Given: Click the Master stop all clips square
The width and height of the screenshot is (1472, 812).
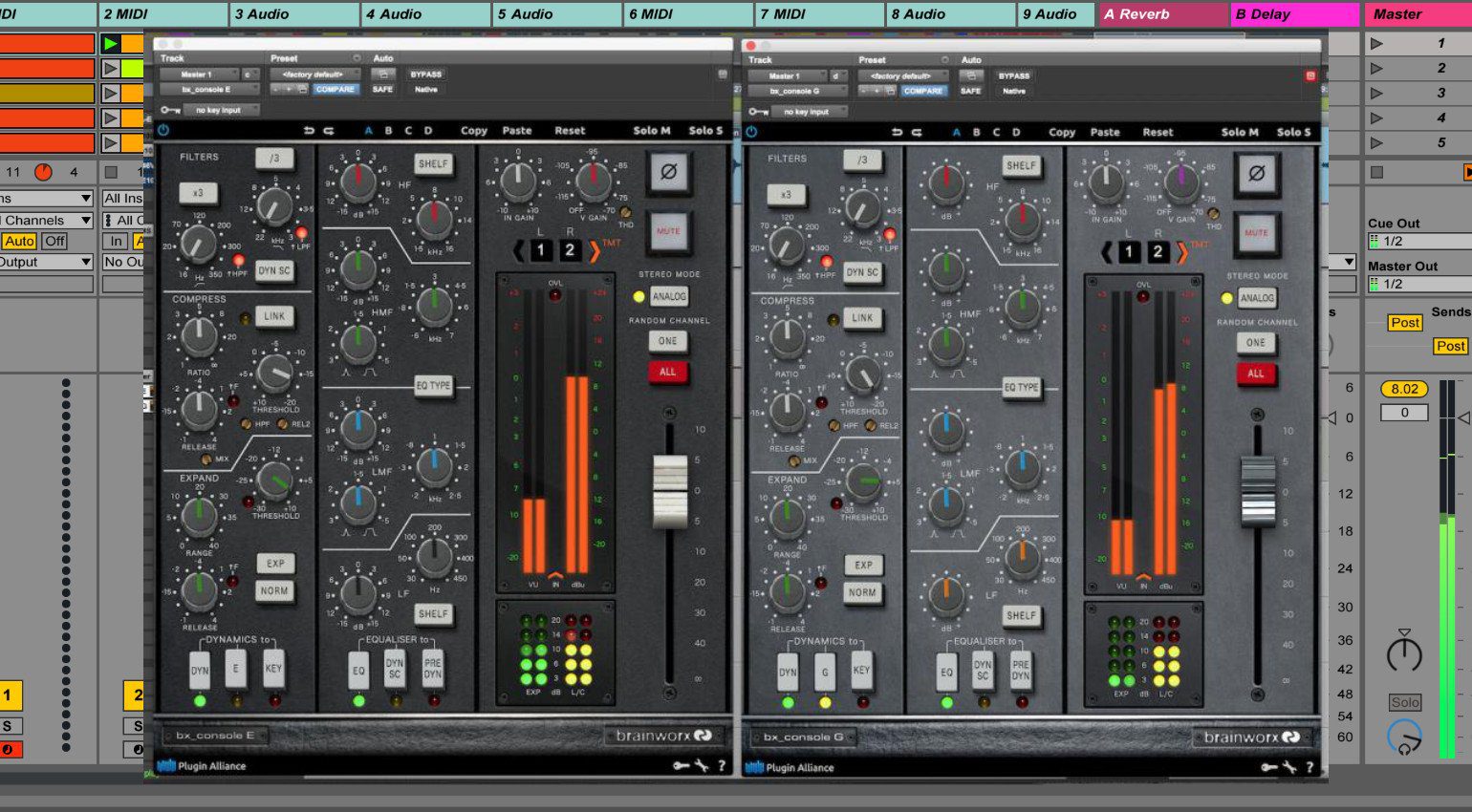Looking at the screenshot, I should [1376, 172].
